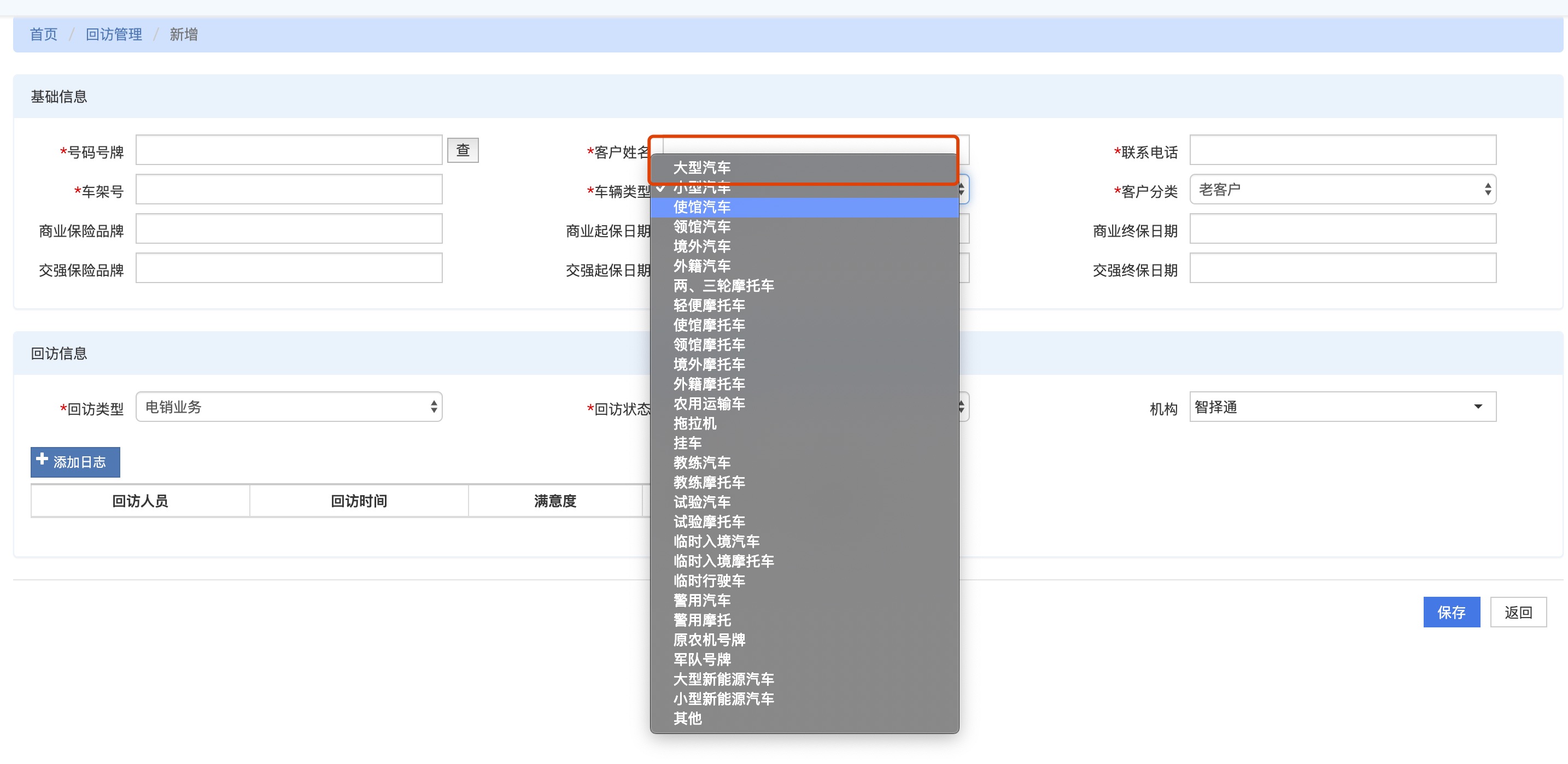The height and width of the screenshot is (764, 1568).
Task: Expand the 机构 智择通 combo box
Action: coord(1342,407)
